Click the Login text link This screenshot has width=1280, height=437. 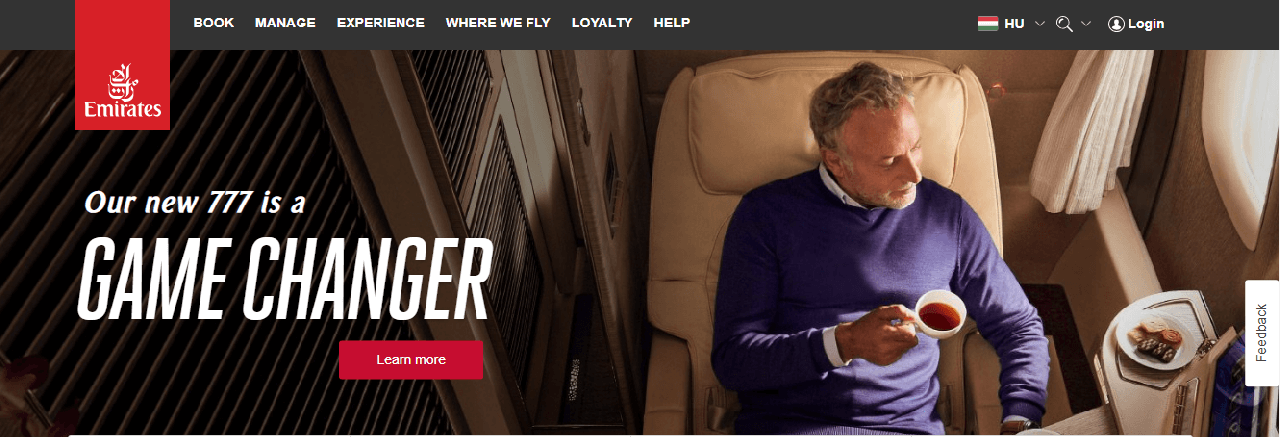[1146, 24]
